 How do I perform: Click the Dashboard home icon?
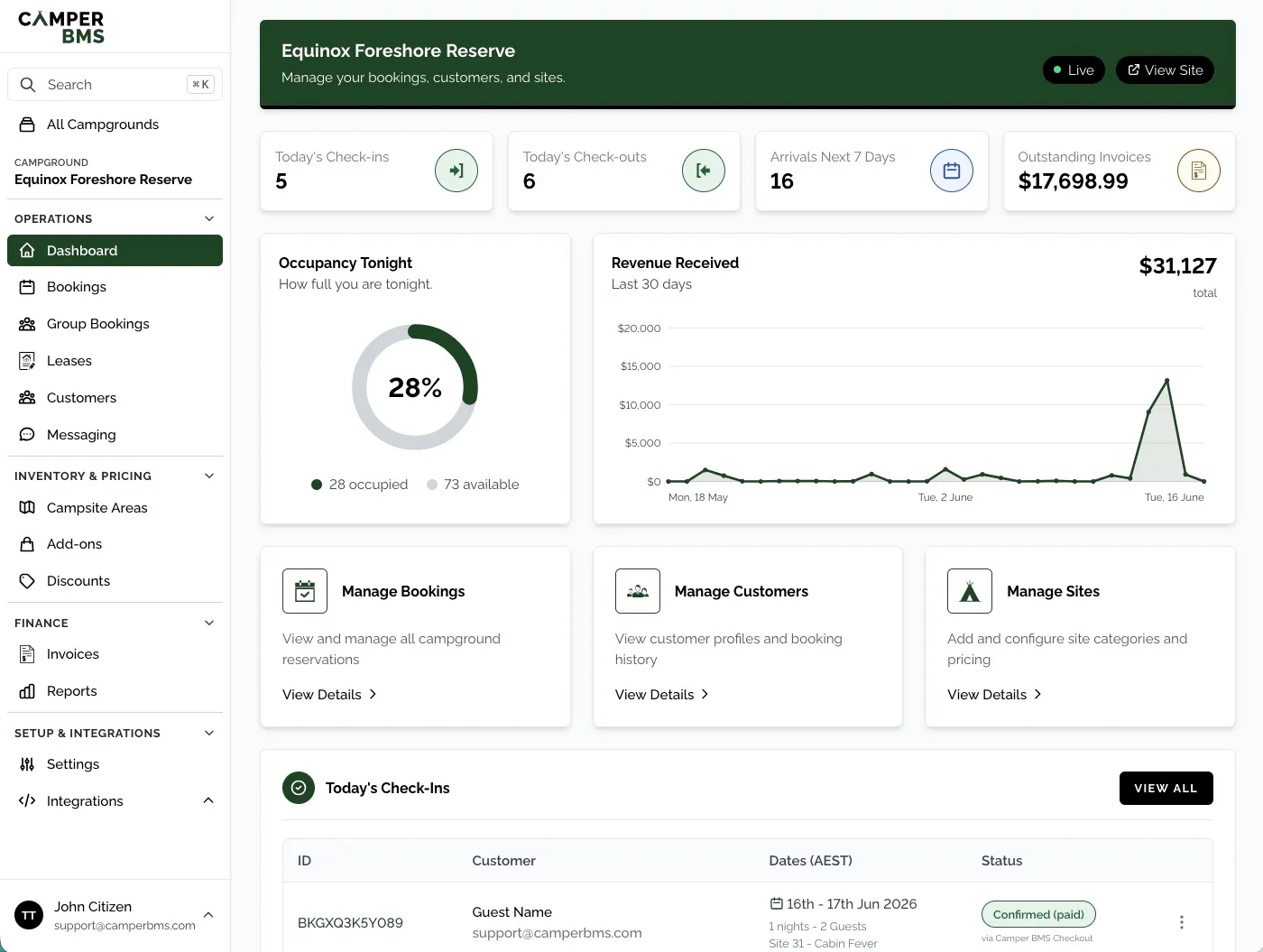click(x=27, y=251)
